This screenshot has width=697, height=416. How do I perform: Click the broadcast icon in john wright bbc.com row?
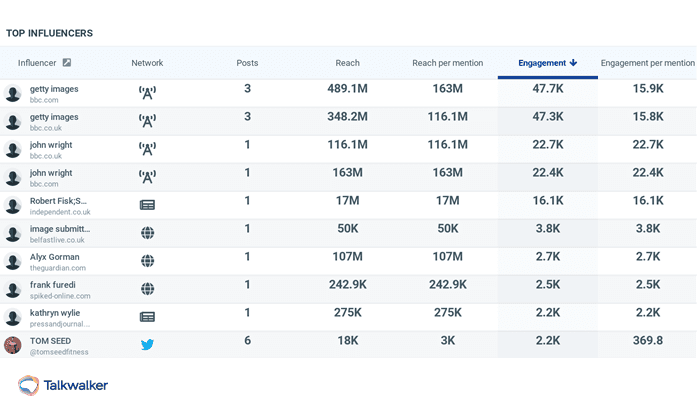[x=147, y=177]
